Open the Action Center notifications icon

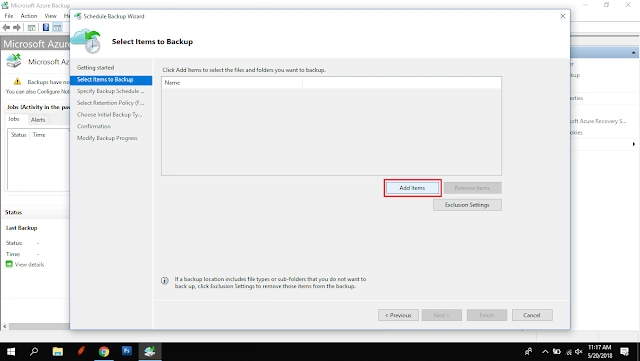[x=624, y=352]
